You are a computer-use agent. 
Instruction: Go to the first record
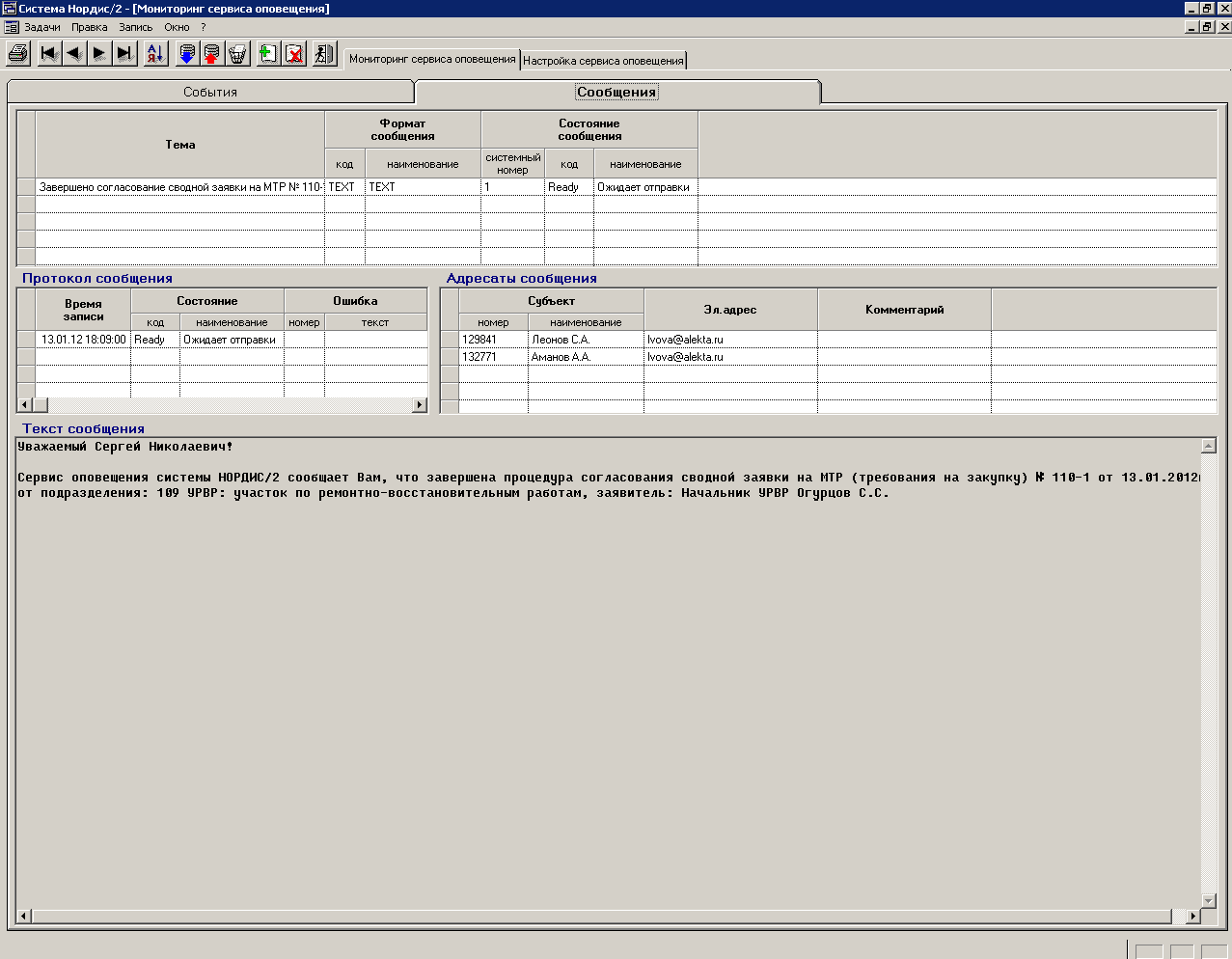[x=49, y=54]
